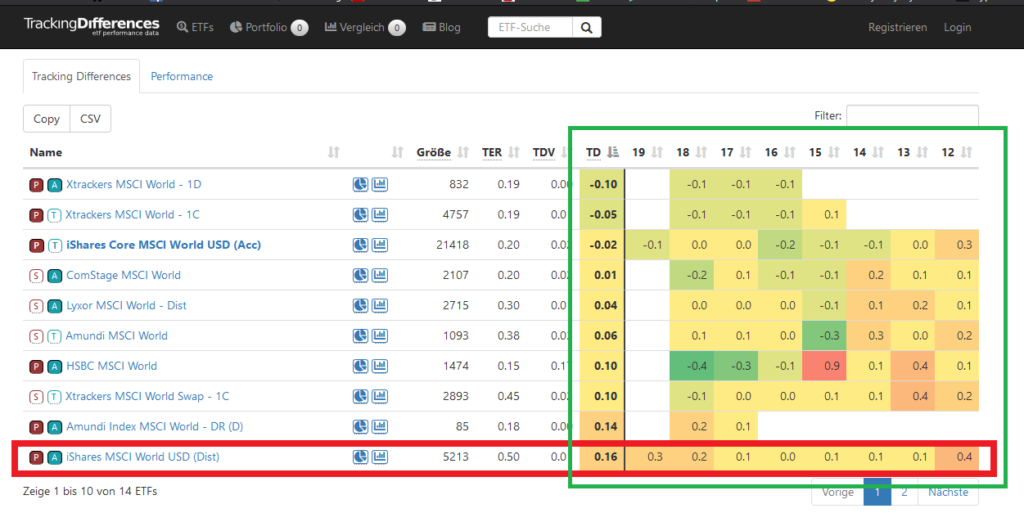This screenshot has width=1024, height=513.
Task: Click the S badge on ComStage MSCI World
Action: (36, 275)
